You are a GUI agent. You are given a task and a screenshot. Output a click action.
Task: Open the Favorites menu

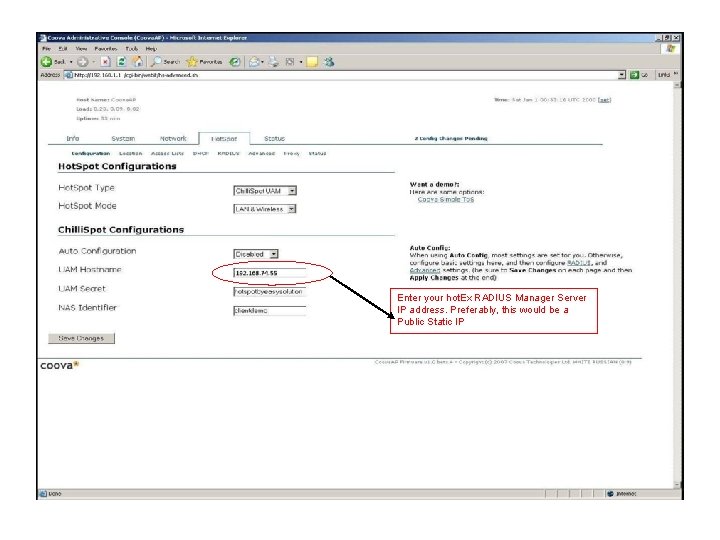[106, 49]
